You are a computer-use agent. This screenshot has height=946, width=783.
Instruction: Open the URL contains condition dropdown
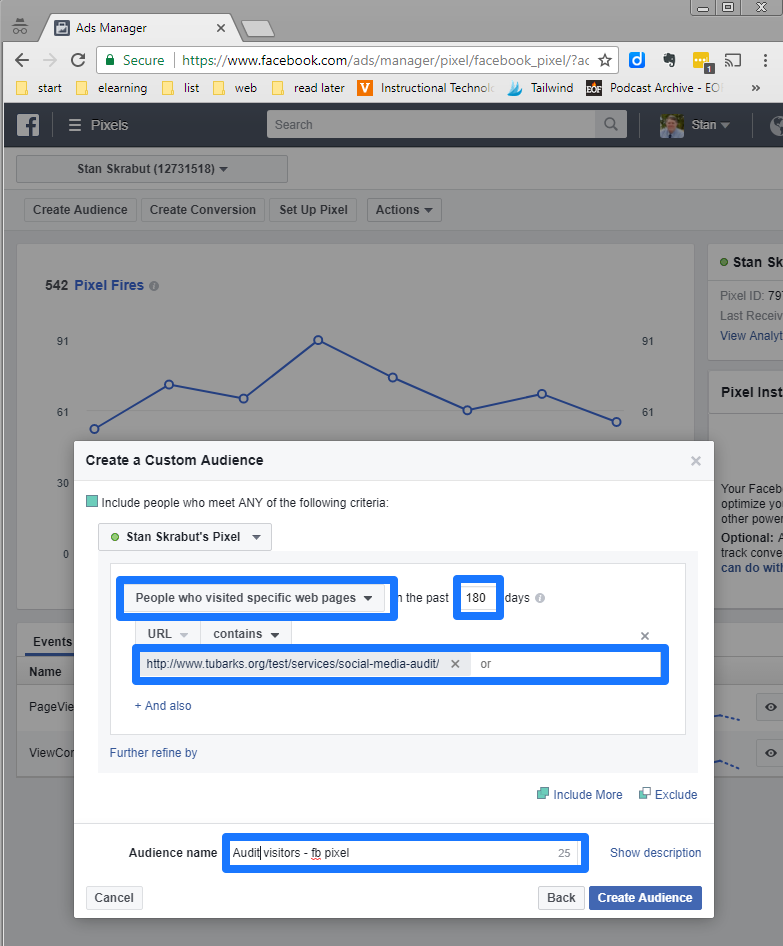[x=246, y=634]
